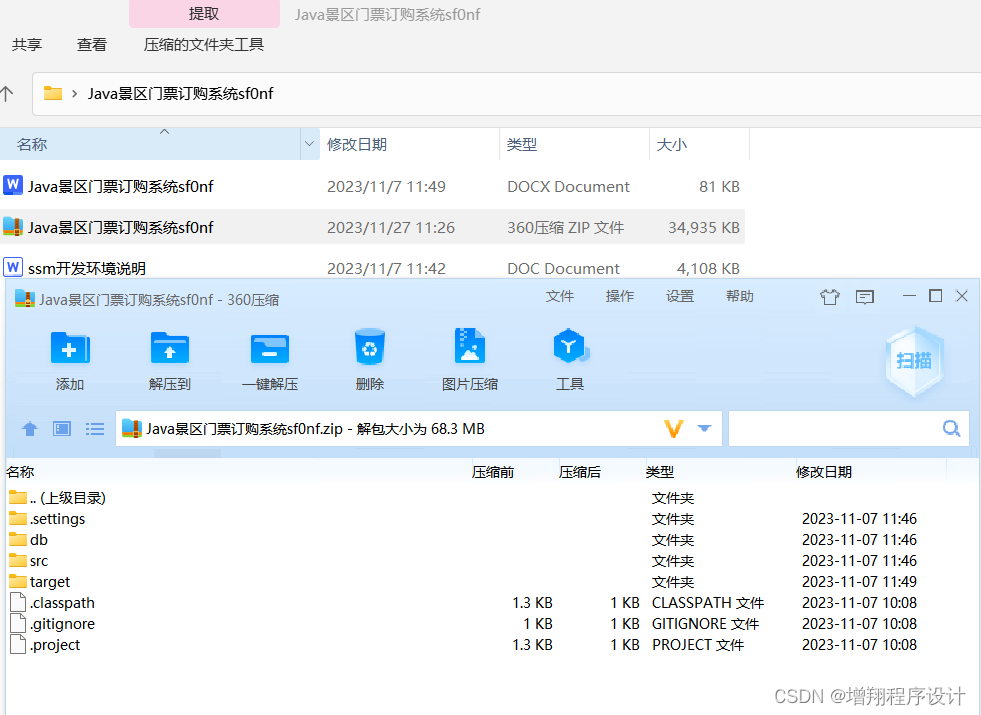Viewport: 981px width, 715px height.
Task: Expand the archive path dropdown arrow
Action: click(704, 429)
